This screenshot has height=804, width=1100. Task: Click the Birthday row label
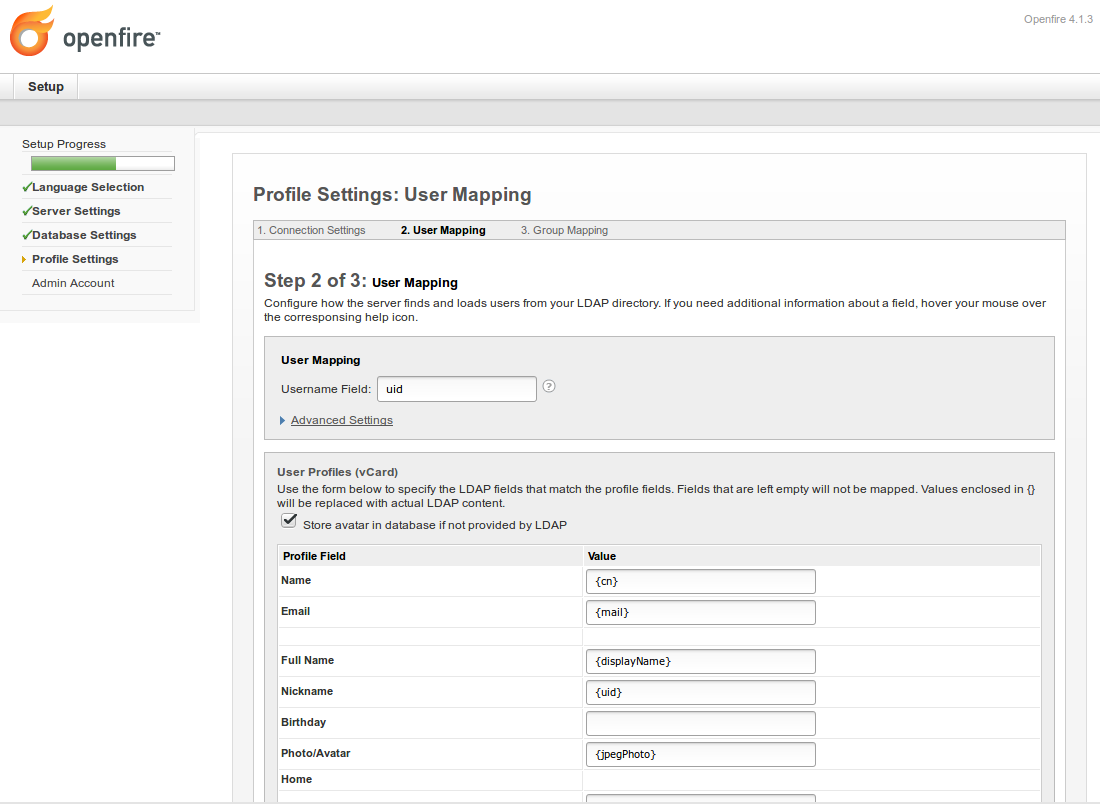tap(304, 722)
